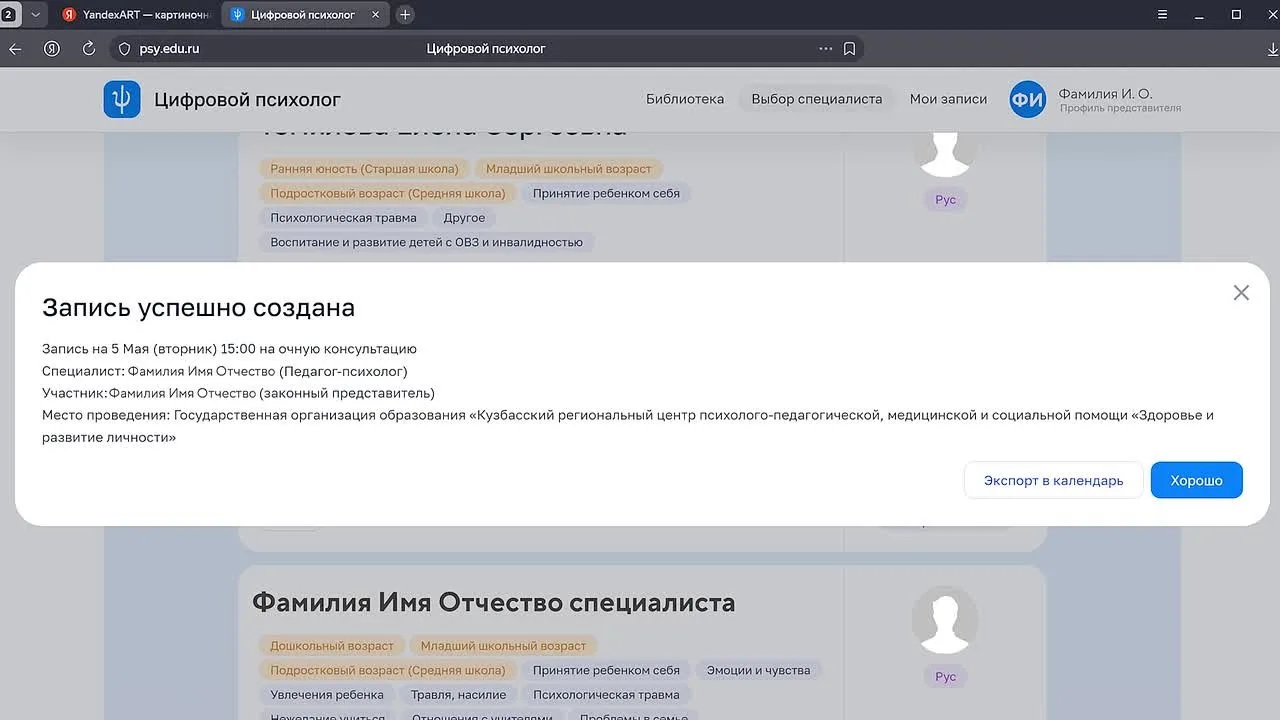Open the three-dots page menu in the address bar

click(825, 48)
